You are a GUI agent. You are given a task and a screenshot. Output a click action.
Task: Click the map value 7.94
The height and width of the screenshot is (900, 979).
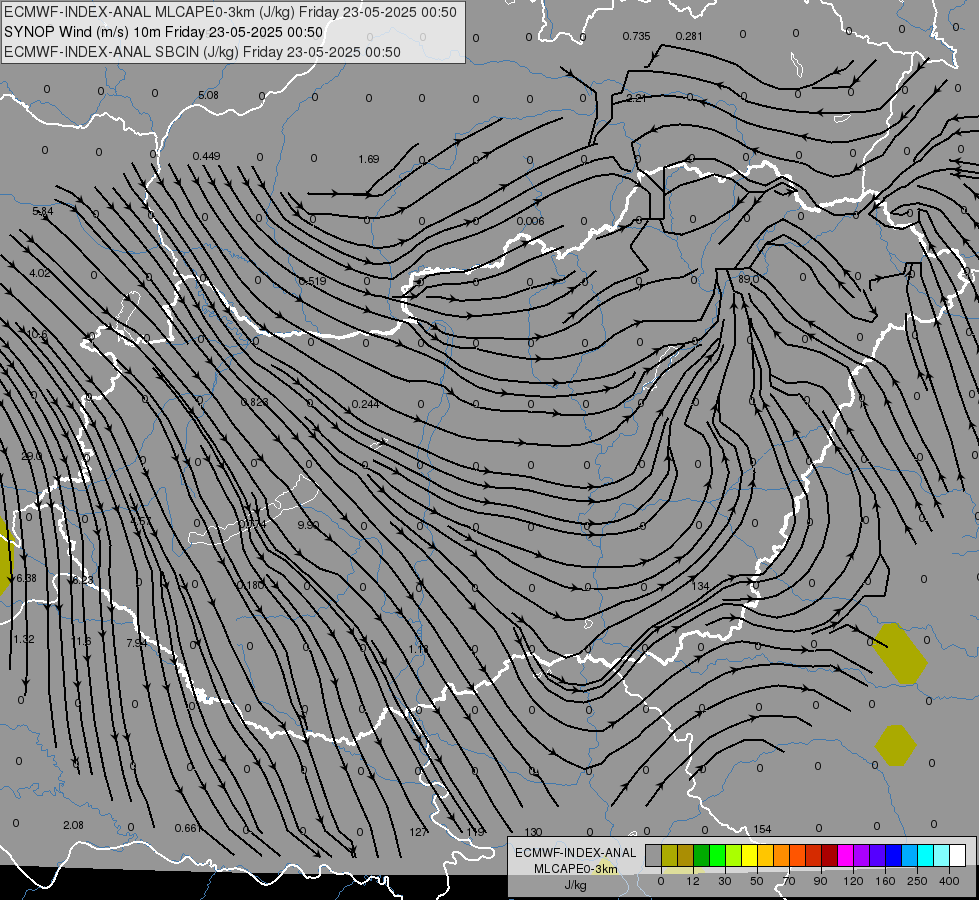pyautogui.click(x=137, y=643)
